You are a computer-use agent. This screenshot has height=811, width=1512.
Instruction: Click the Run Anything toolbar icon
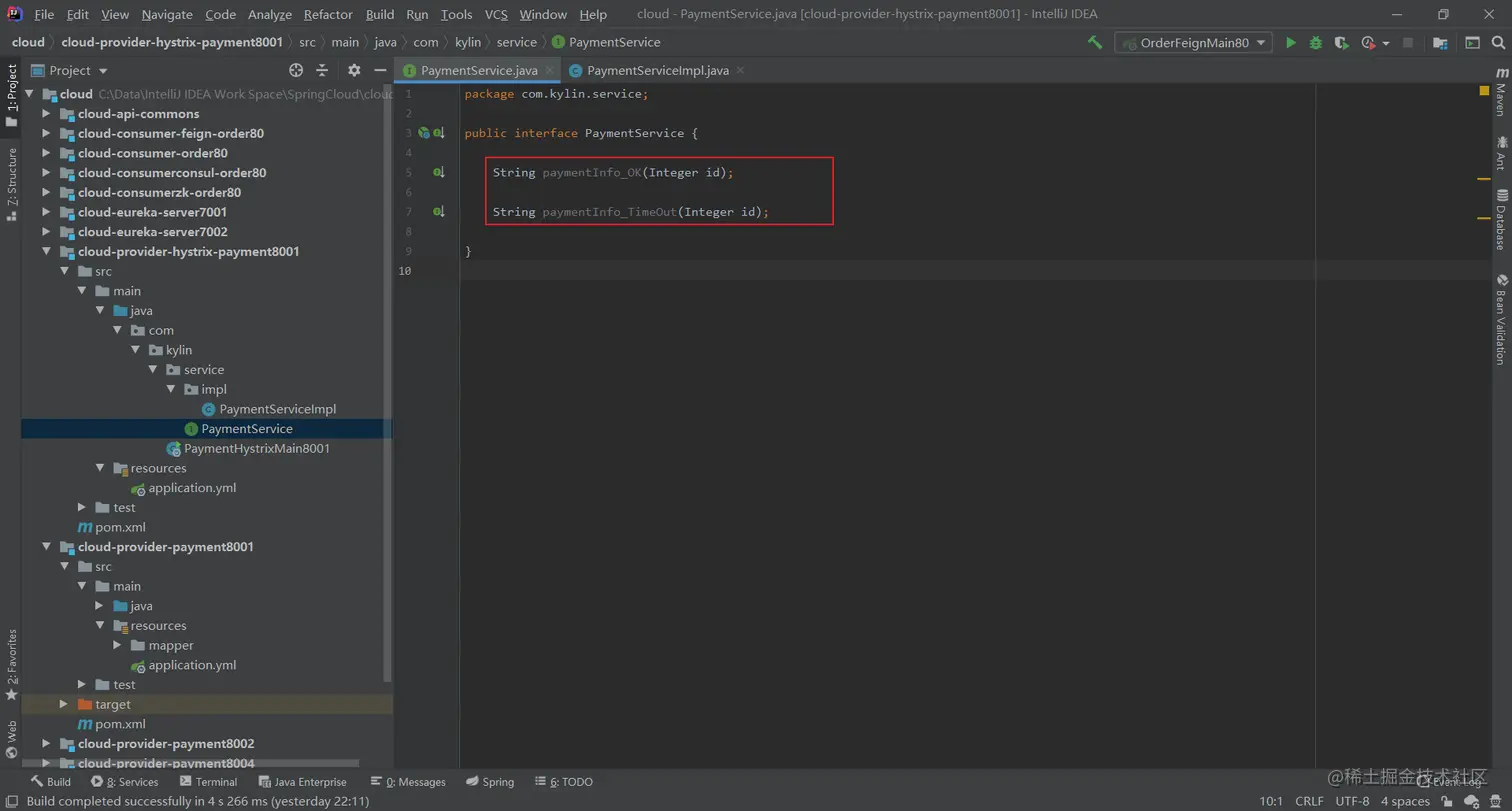pos(1472,43)
